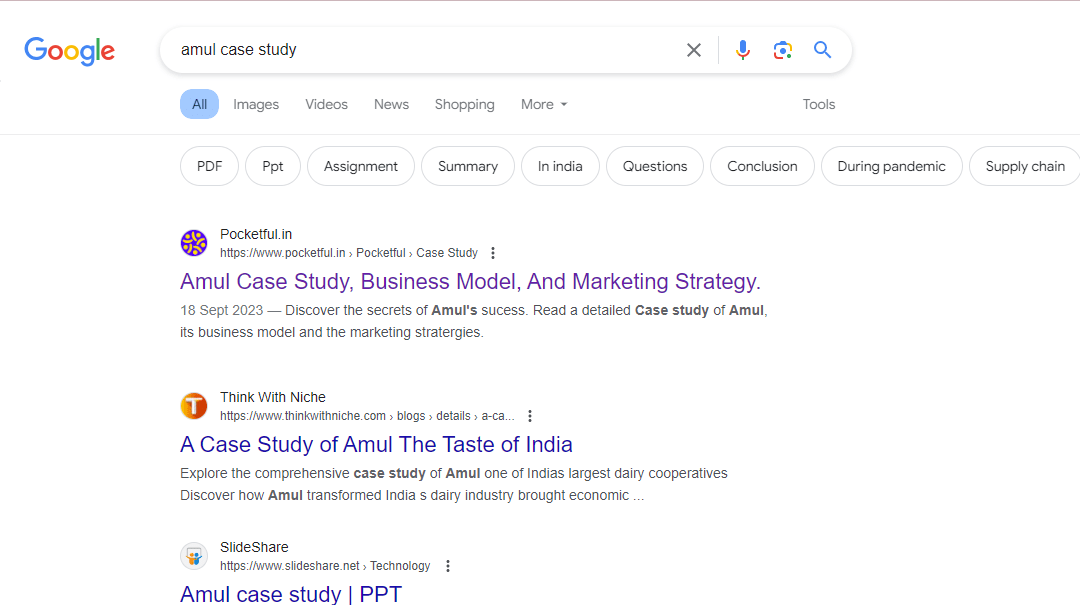The image size is (1080, 605).
Task: Open A Case Study of Amul link
Action: (376, 444)
